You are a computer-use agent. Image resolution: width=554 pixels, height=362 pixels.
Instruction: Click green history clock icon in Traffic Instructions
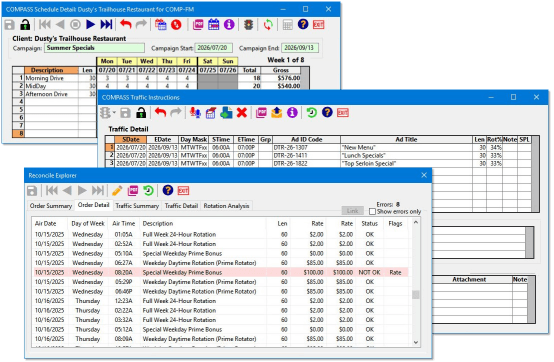click(311, 112)
